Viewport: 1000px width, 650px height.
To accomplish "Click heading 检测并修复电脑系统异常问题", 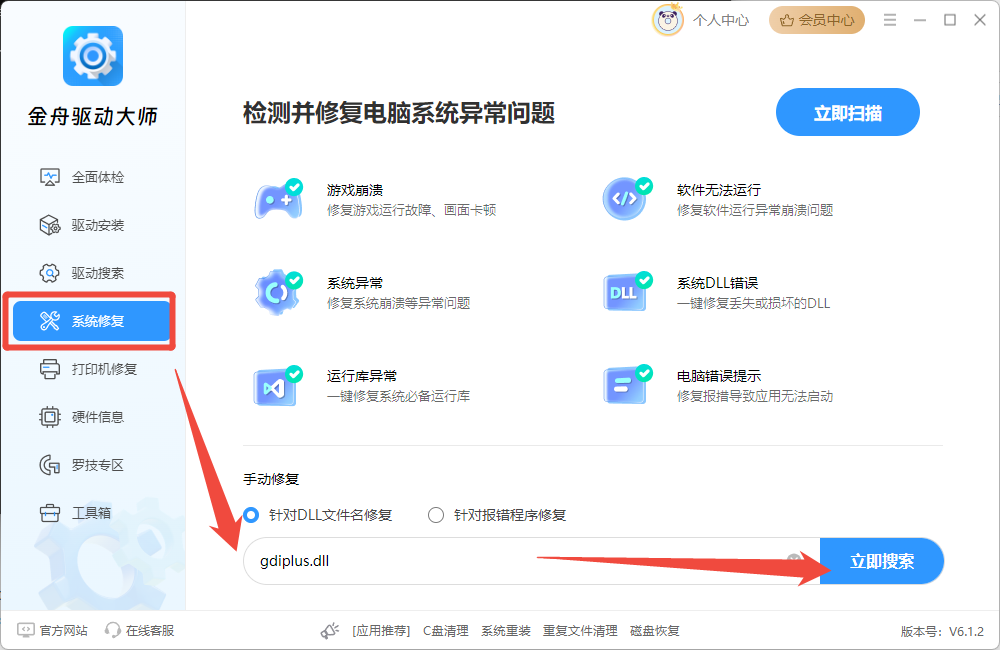I will pos(399,113).
